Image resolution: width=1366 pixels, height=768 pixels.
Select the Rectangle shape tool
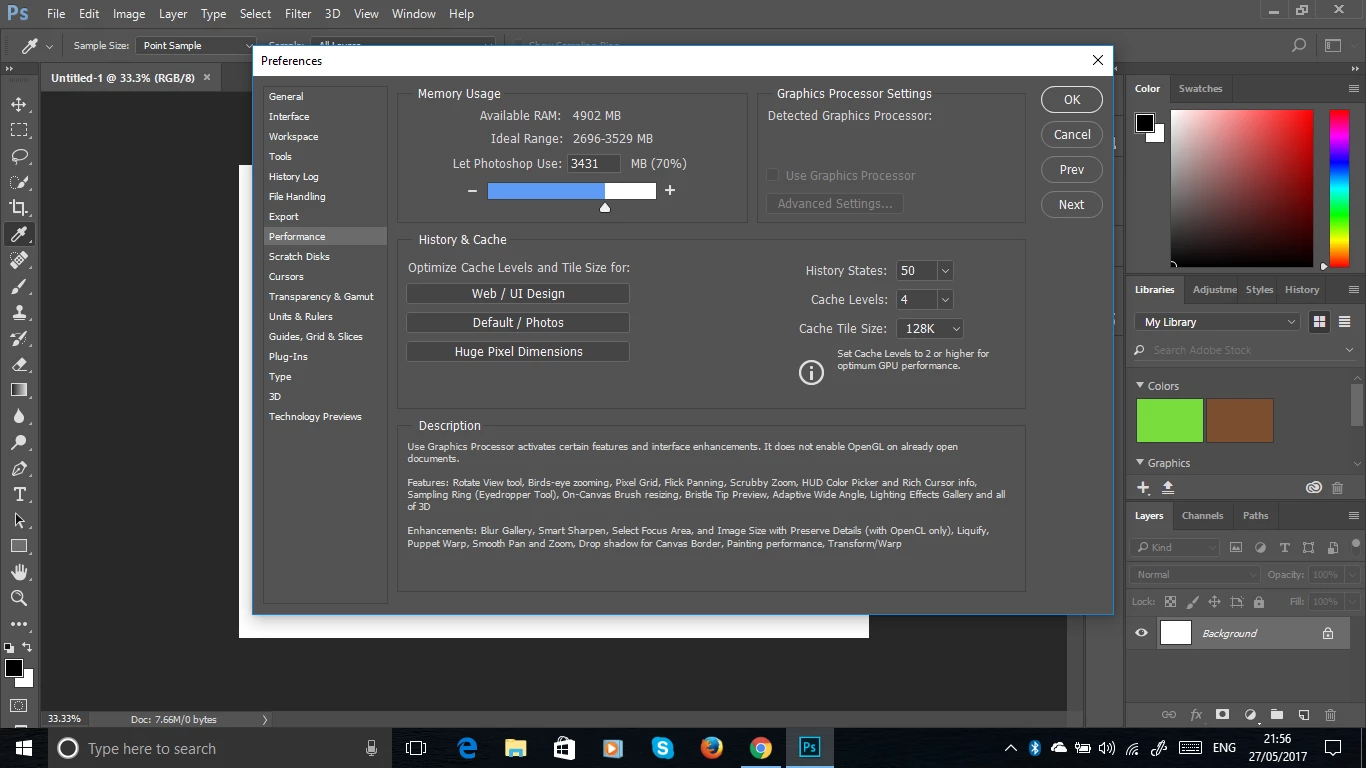(x=19, y=546)
